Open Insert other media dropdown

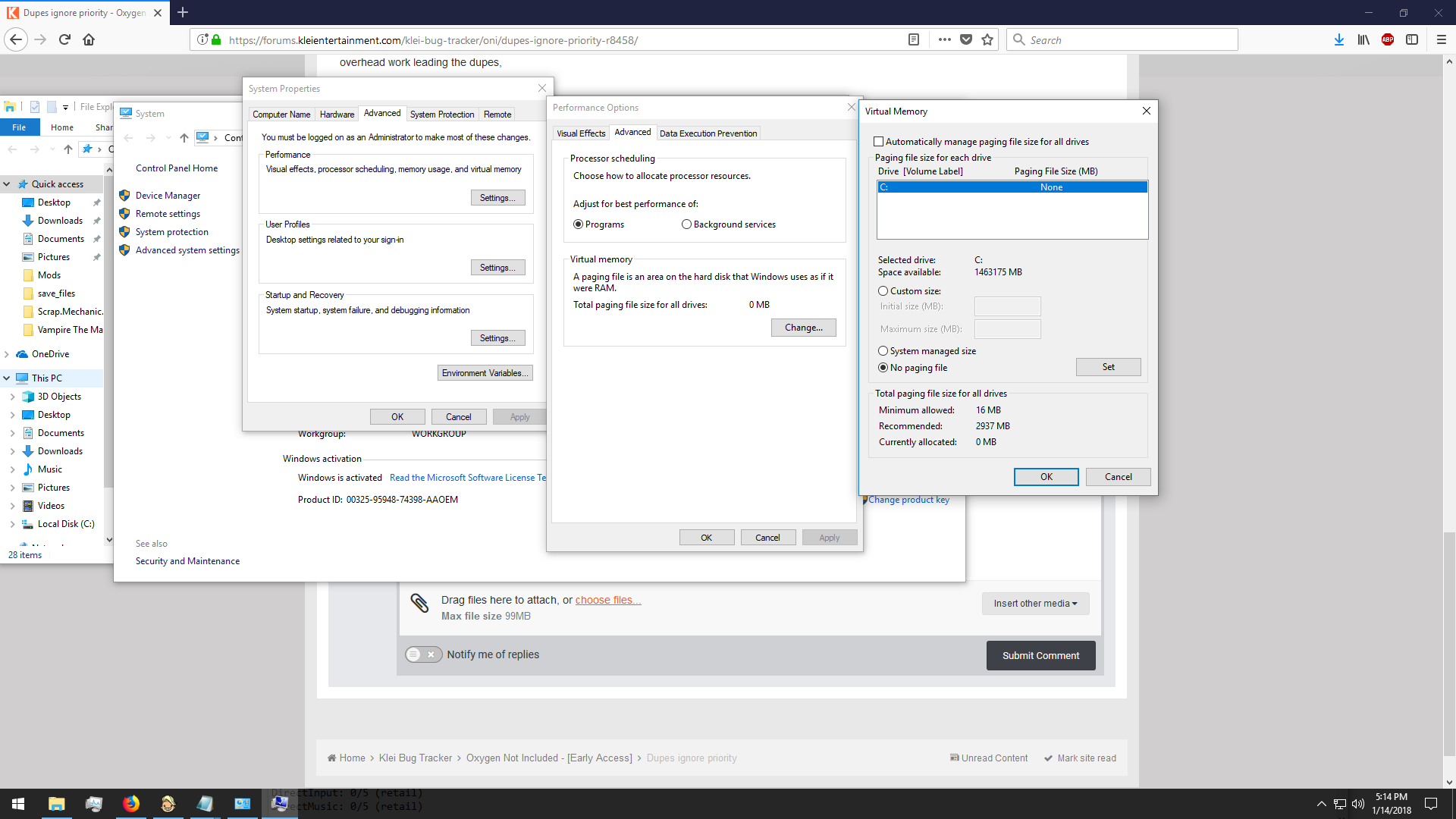click(1035, 604)
